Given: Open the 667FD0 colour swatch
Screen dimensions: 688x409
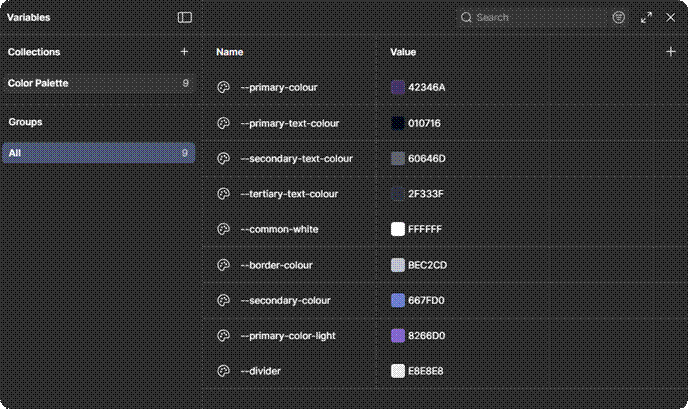Looking at the screenshot, I should click(398, 300).
